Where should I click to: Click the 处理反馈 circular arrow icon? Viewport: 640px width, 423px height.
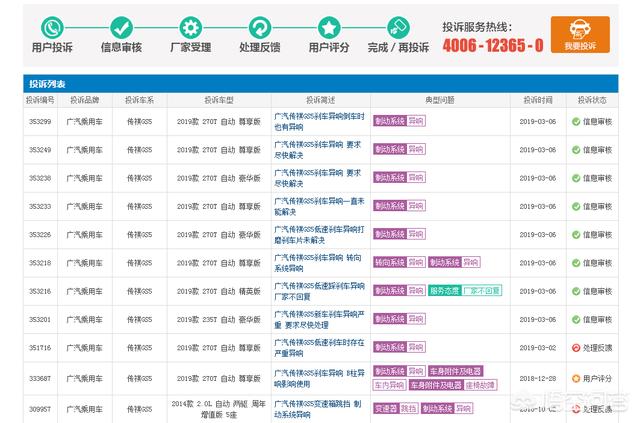click(260, 27)
